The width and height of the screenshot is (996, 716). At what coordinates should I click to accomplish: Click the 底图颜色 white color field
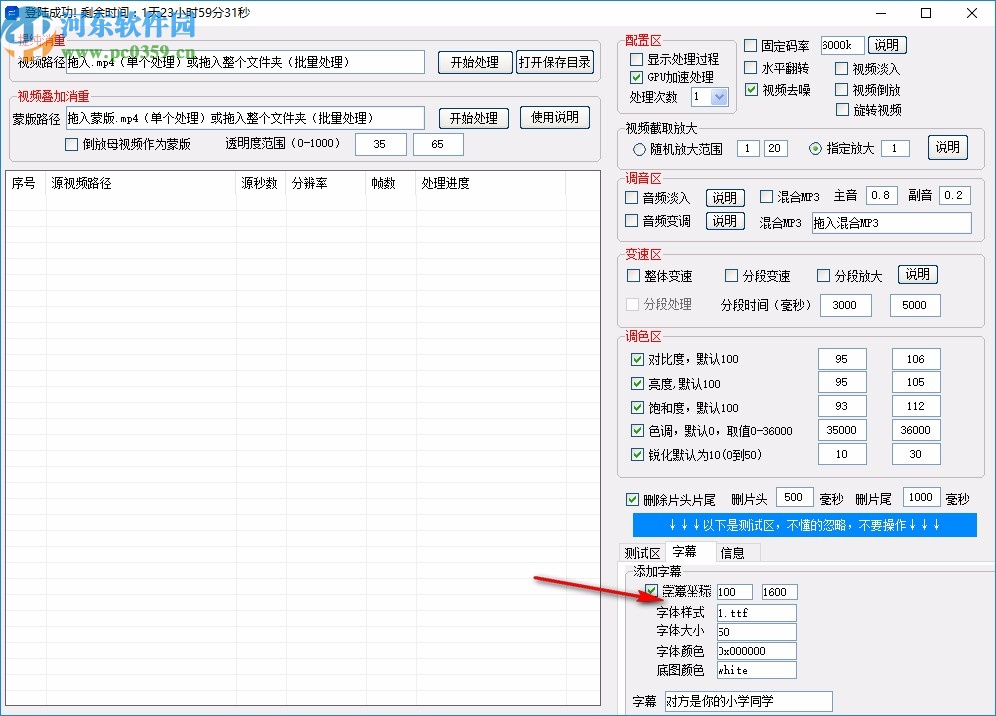point(755,670)
